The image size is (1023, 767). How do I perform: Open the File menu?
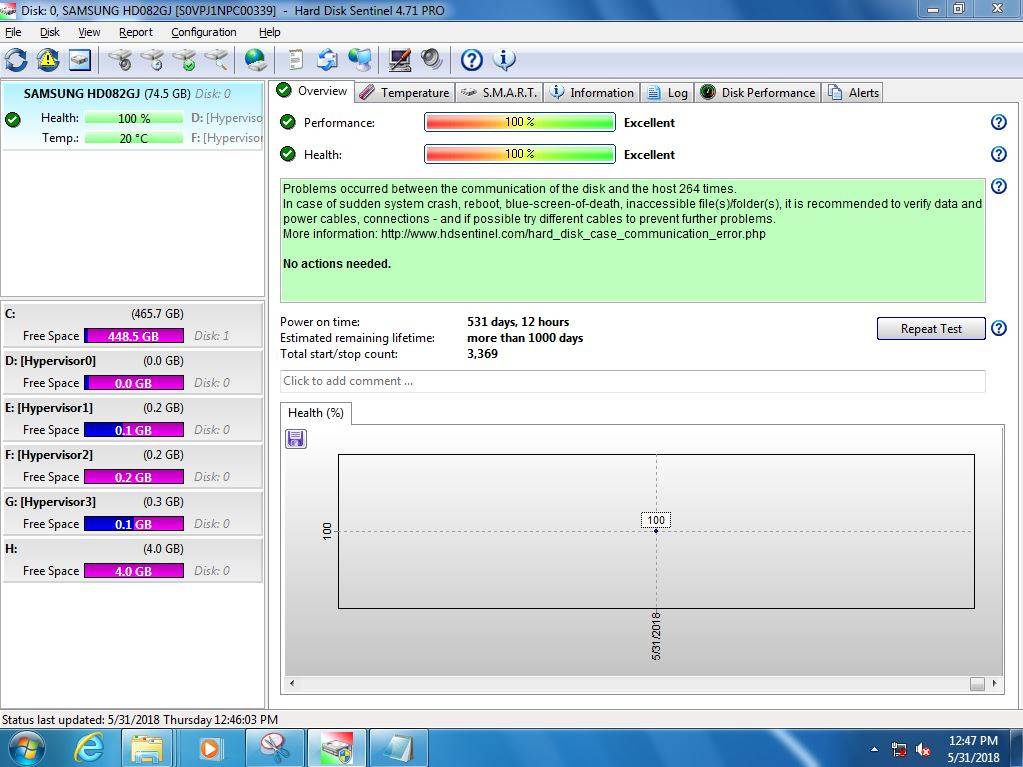click(x=13, y=32)
